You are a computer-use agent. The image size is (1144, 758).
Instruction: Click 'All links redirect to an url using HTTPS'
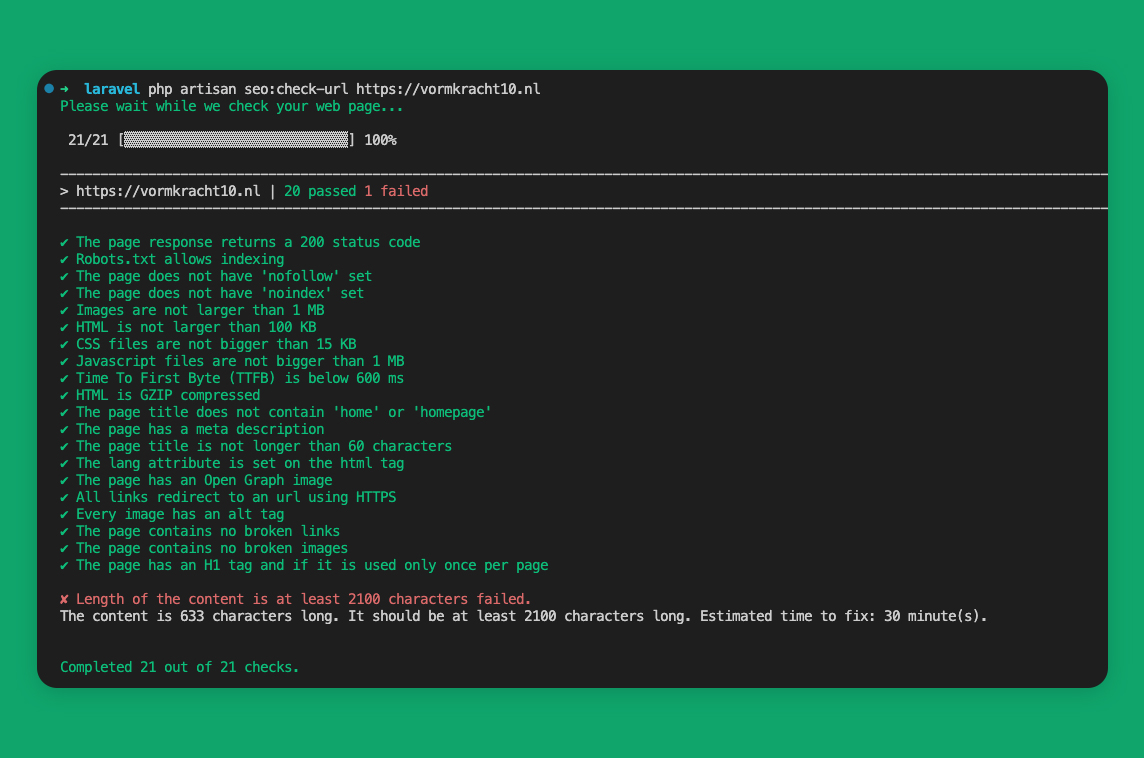click(x=236, y=498)
